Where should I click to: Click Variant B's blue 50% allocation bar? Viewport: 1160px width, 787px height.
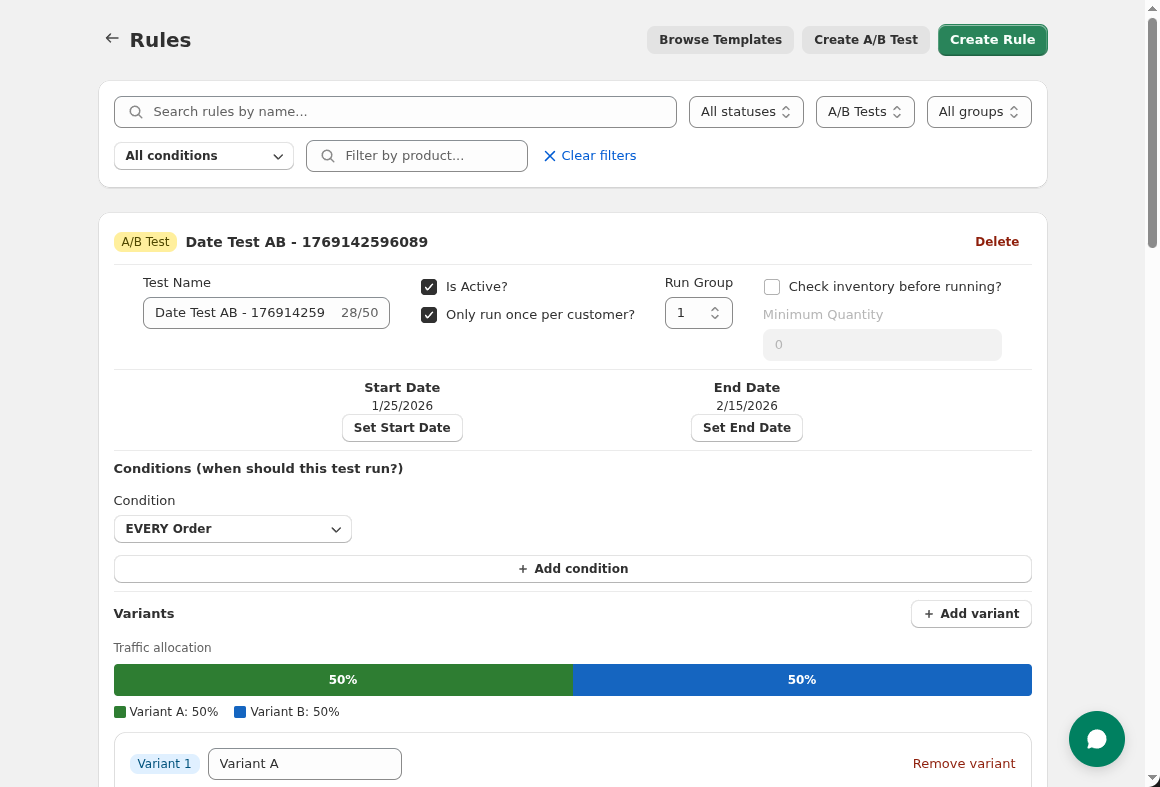[x=802, y=679]
